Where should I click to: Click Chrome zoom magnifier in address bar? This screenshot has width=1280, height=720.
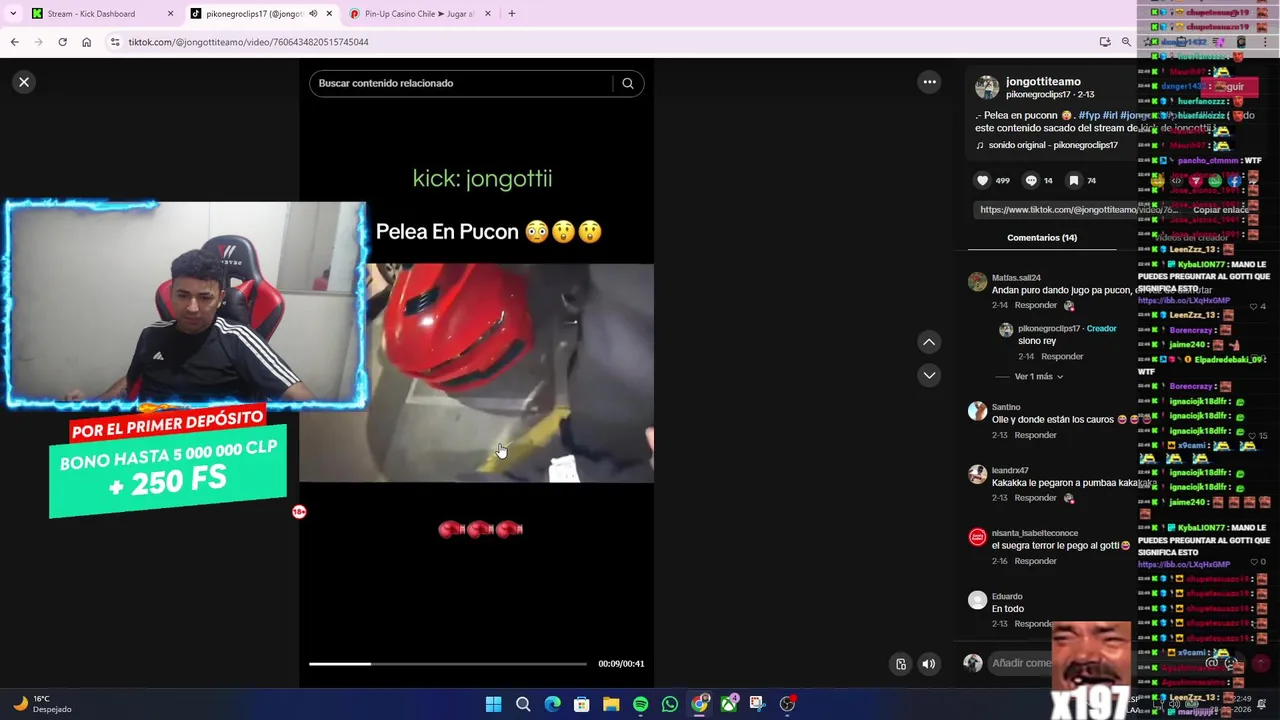point(1126,42)
